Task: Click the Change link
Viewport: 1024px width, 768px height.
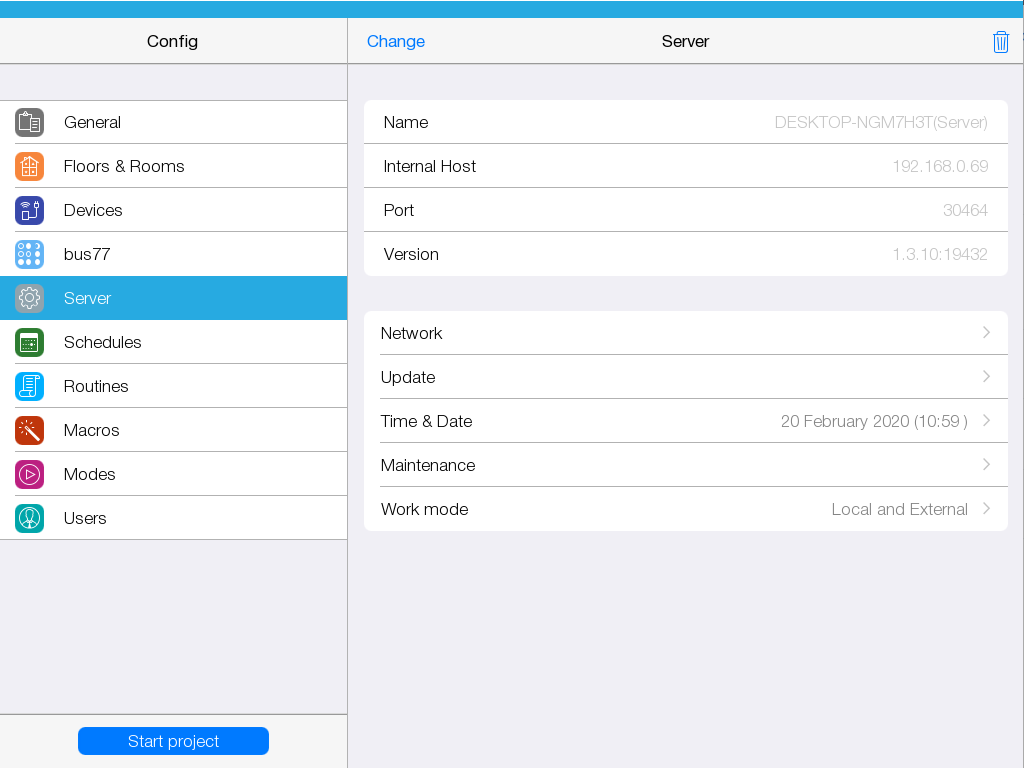Action: [x=396, y=41]
